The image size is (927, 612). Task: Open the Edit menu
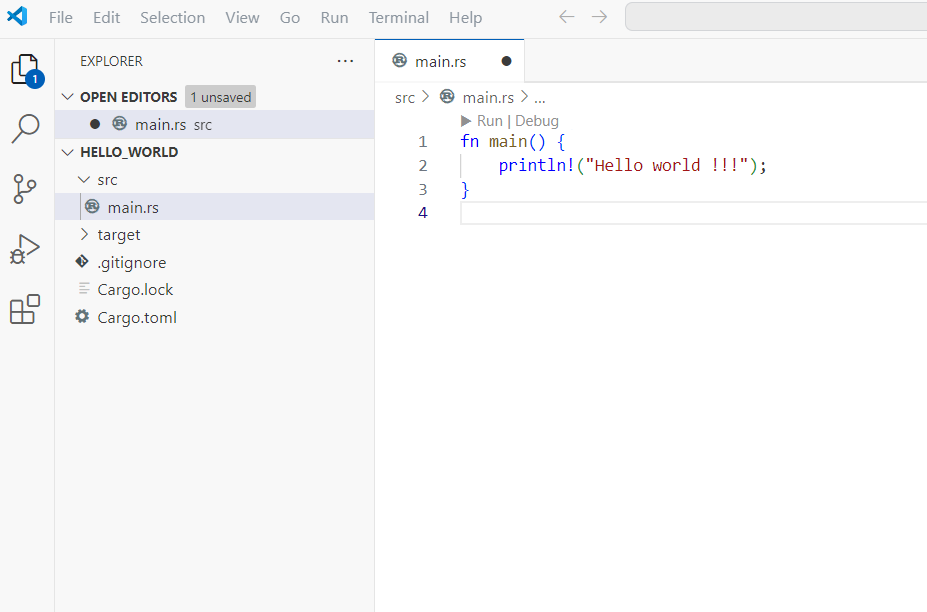point(106,18)
